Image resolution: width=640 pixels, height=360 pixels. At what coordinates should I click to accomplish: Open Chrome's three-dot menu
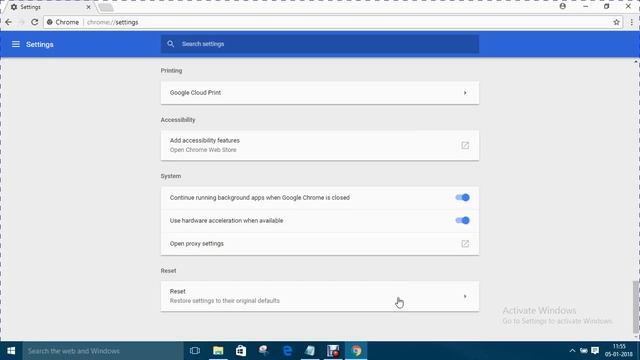click(x=631, y=22)
